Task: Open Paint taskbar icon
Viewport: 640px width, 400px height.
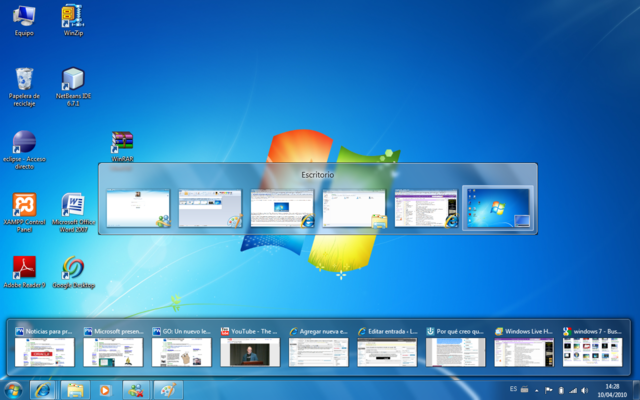Action: coord(168,390)
